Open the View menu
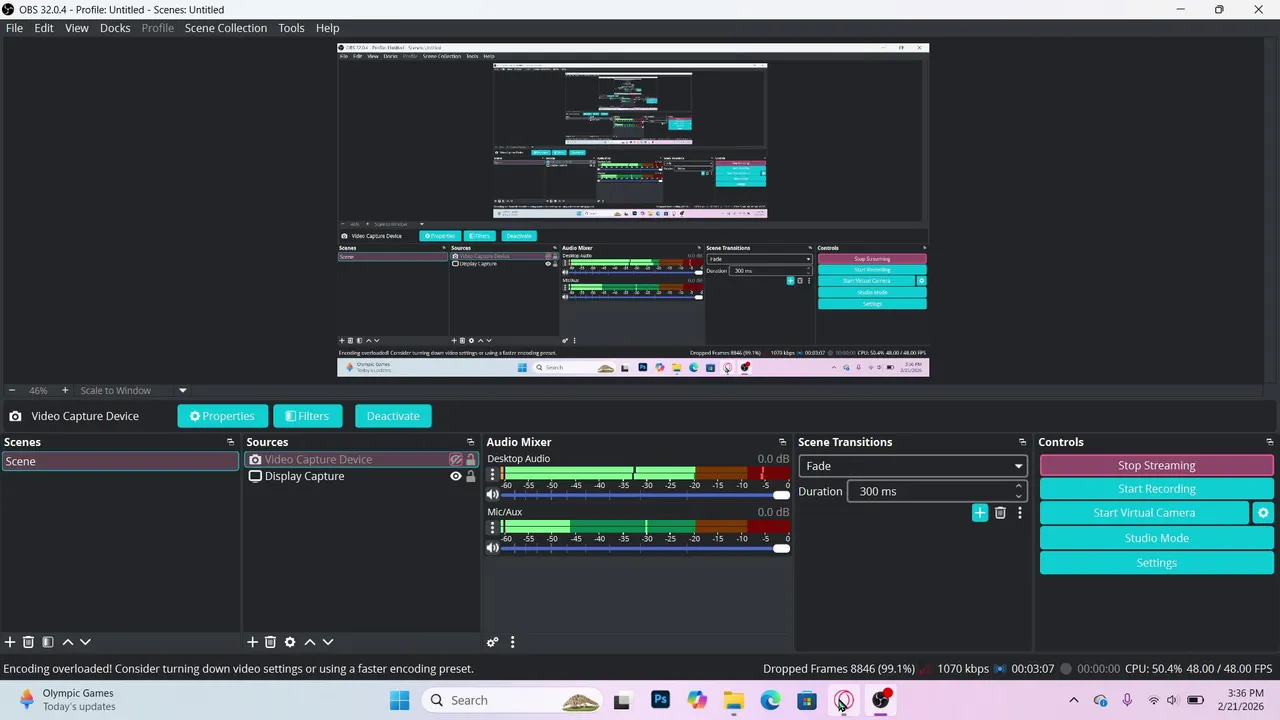Image resolution: width=1280 pixels, height=720 pixels. (x=77, y=28)
